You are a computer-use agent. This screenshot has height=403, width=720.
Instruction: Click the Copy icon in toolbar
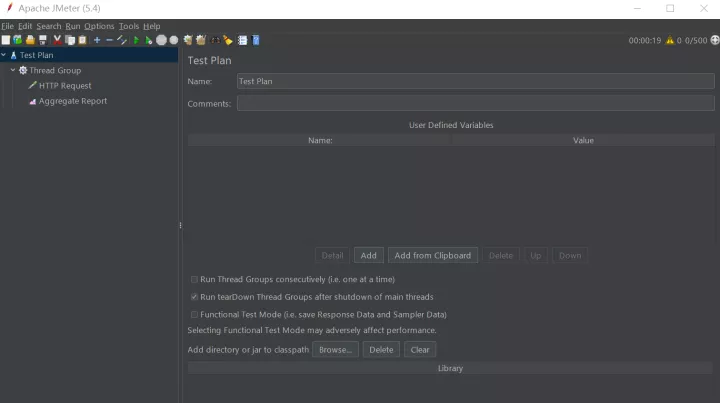coord(70,40)
